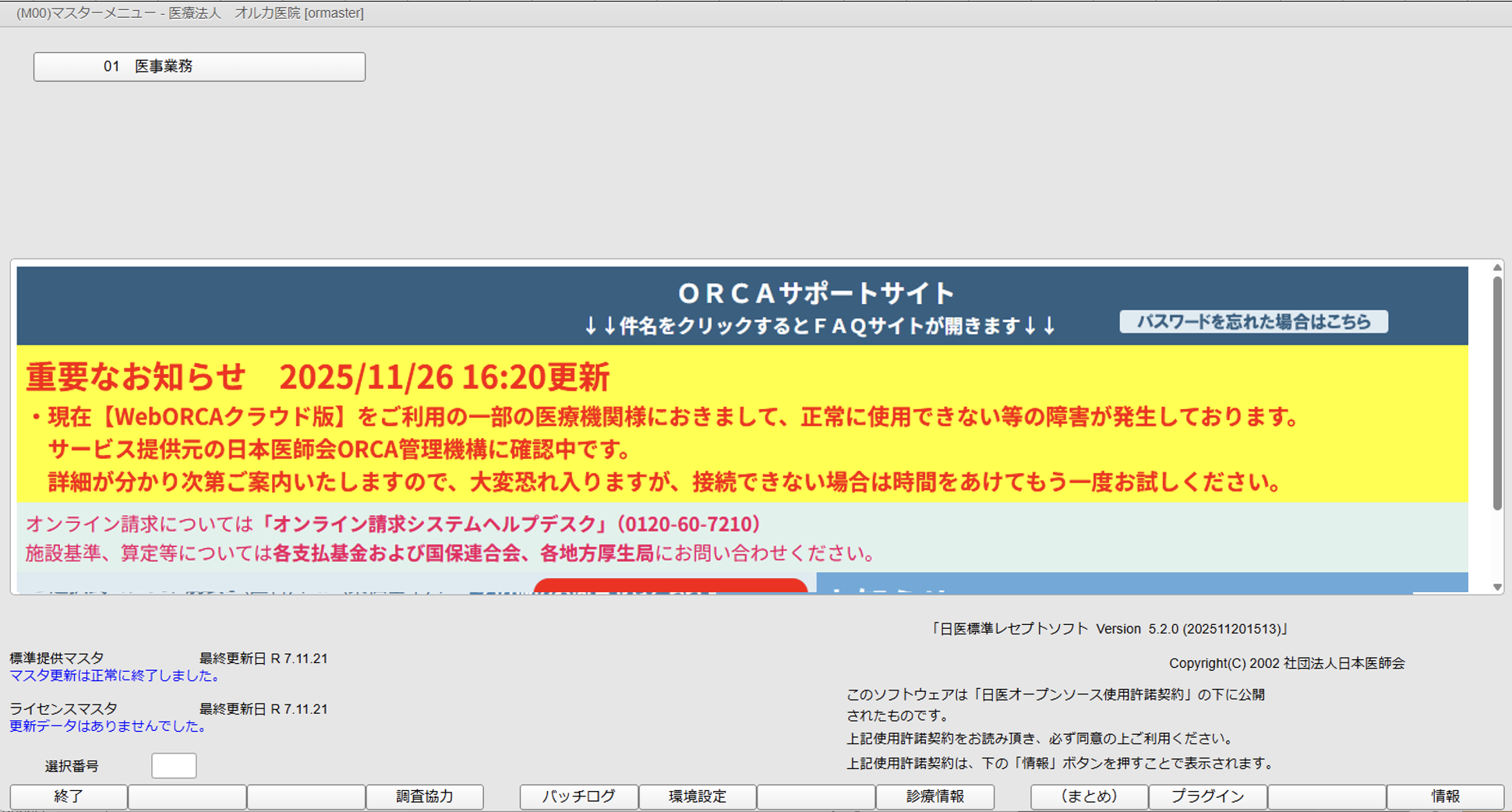Open the バッチログ button
Viewport: 1512px width, 812px height.
(x=579, y=796)
